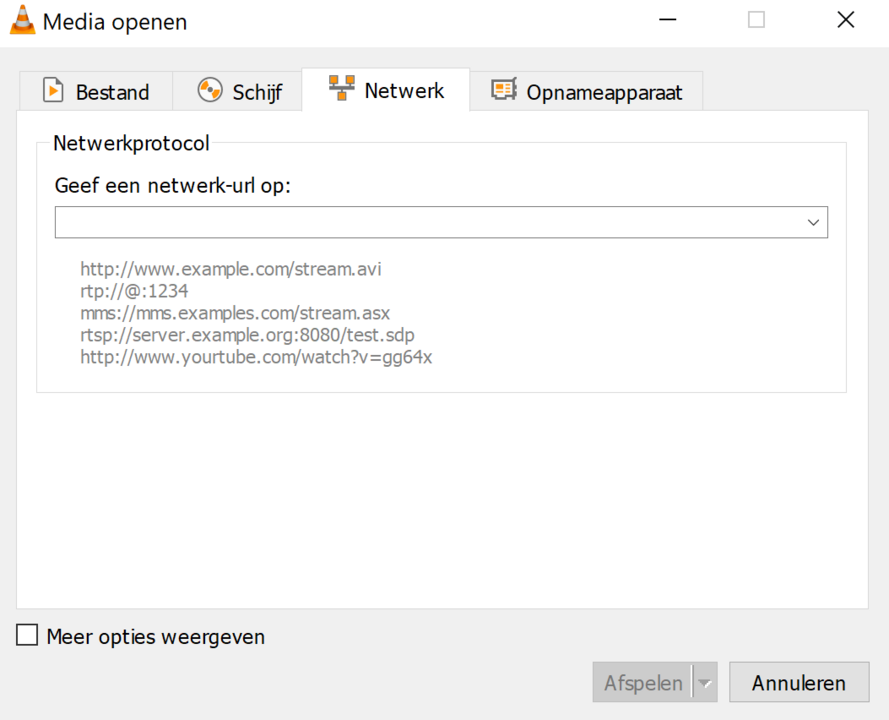The width and height of the screenshot is (889, 720).
Task: Expand the network URL history dropdown arrow
Action: [x=813, y=223]
